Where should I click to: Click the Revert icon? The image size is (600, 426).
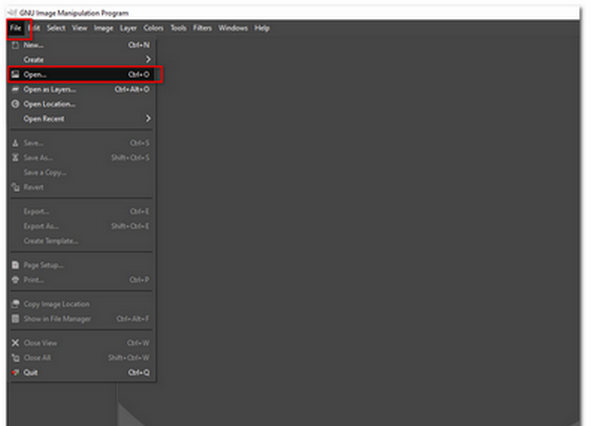tap(15, 187)
